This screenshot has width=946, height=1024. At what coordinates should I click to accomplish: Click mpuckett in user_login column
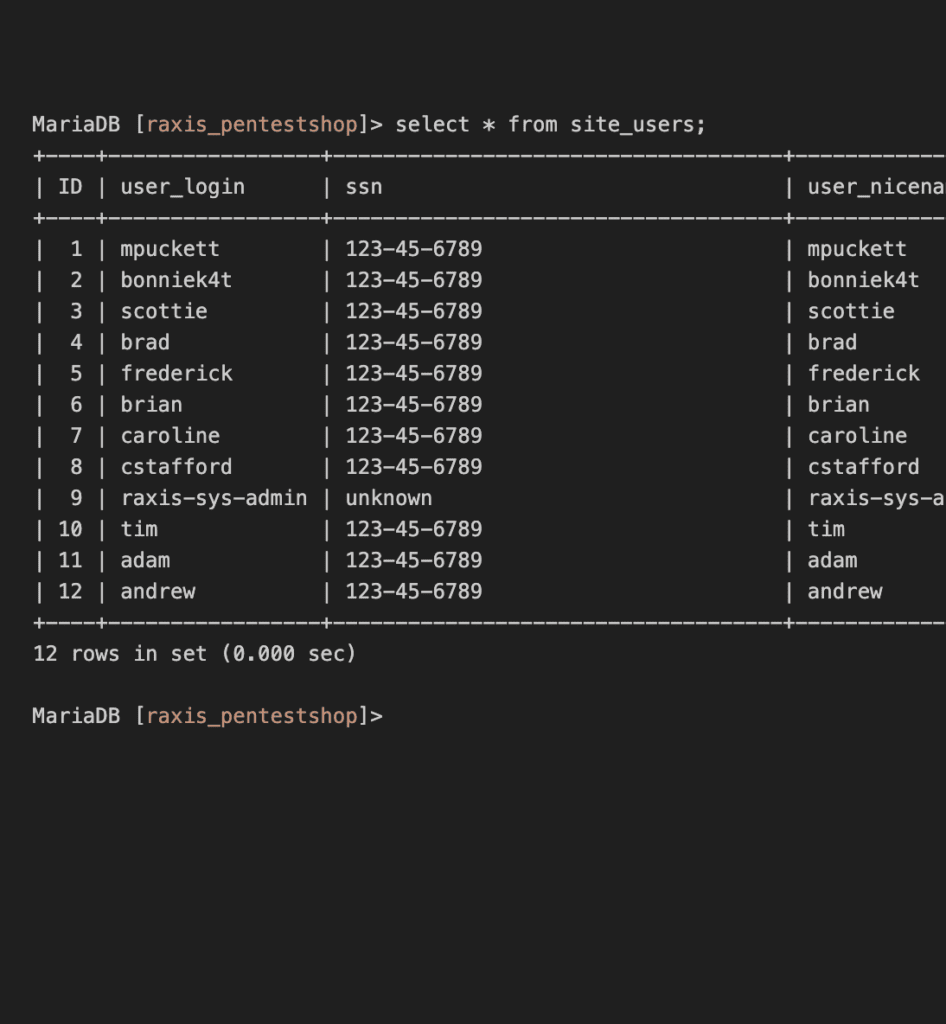[x=170, y=249]
